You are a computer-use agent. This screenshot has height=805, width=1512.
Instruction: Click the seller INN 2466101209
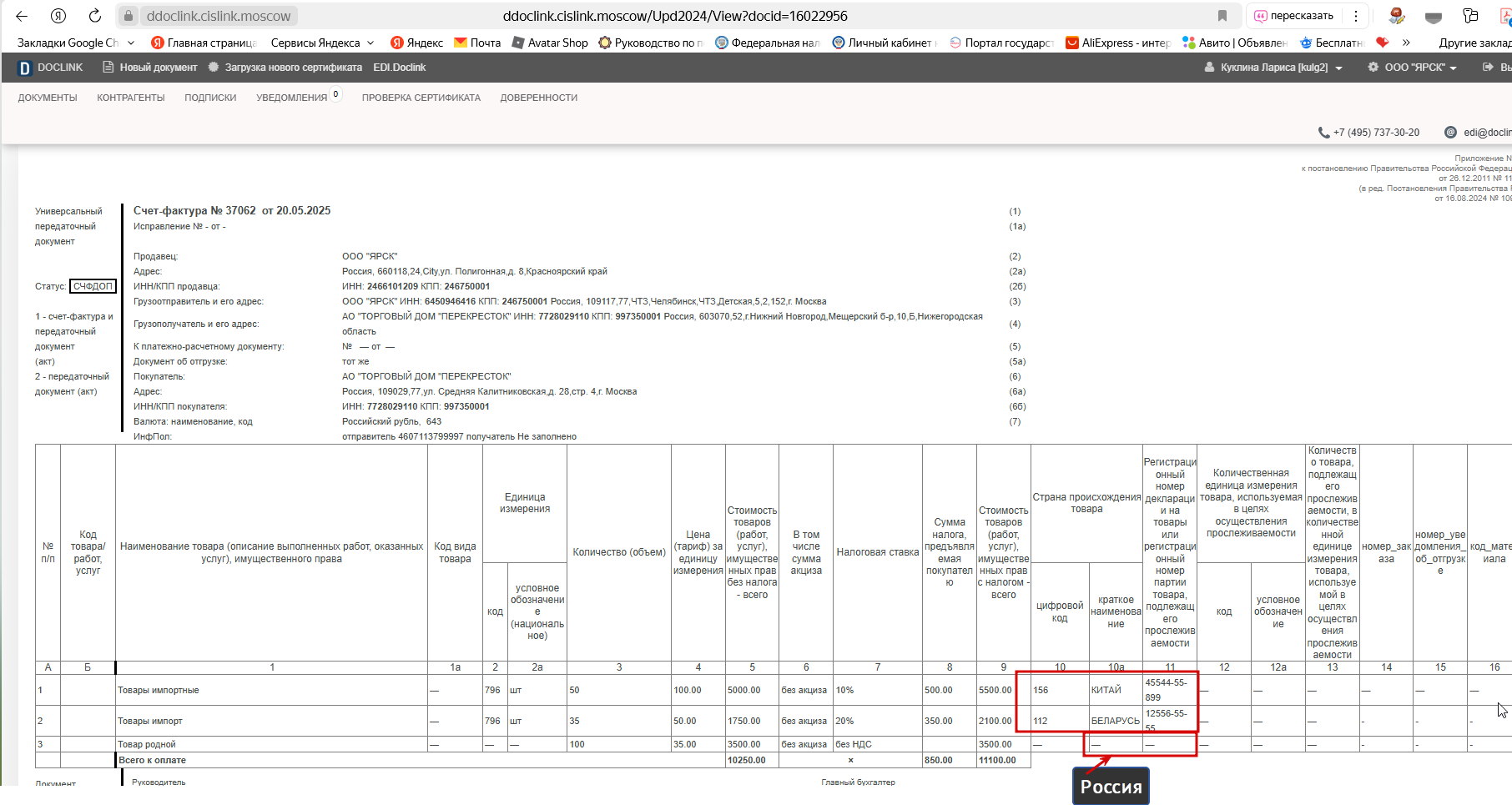tap(392, 286)
